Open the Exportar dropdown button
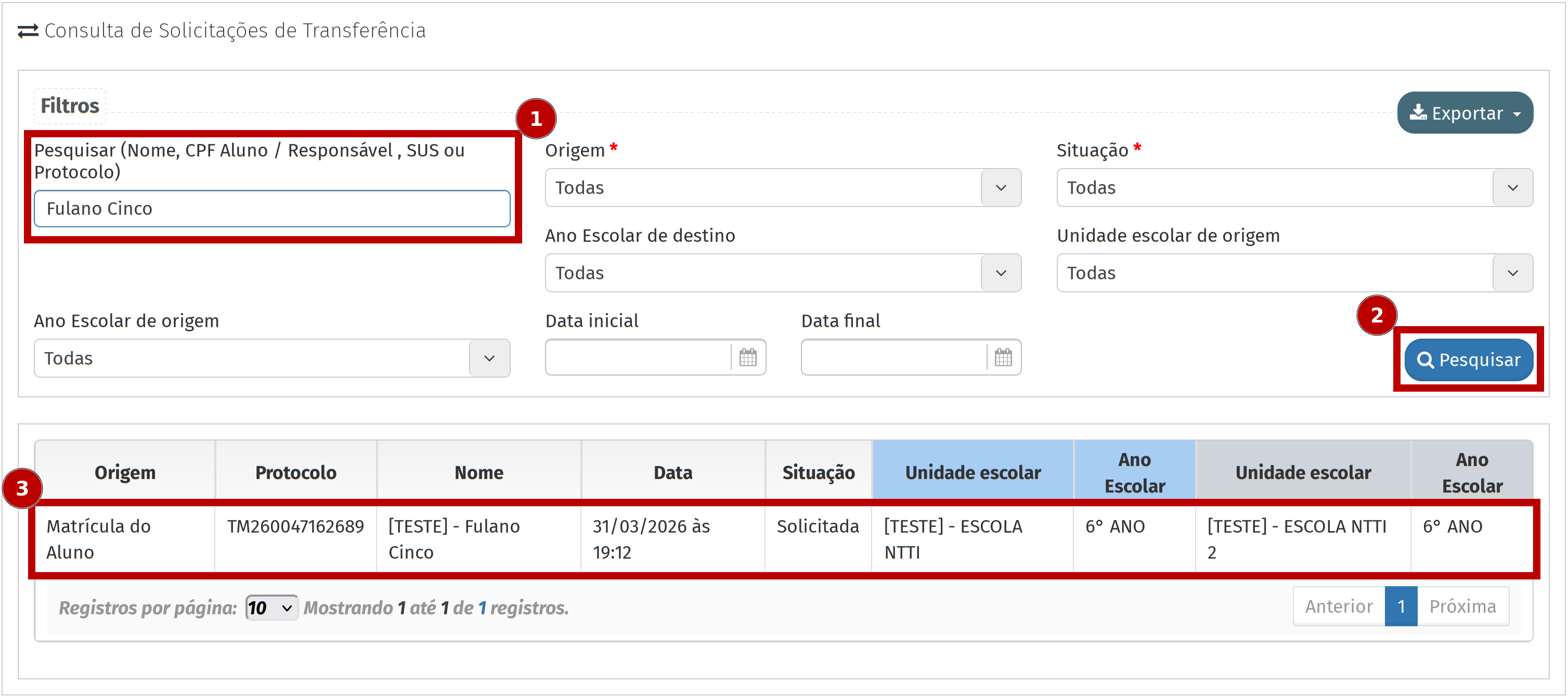This screenshot has width=1568, height=697. [x=1465, y=113]
